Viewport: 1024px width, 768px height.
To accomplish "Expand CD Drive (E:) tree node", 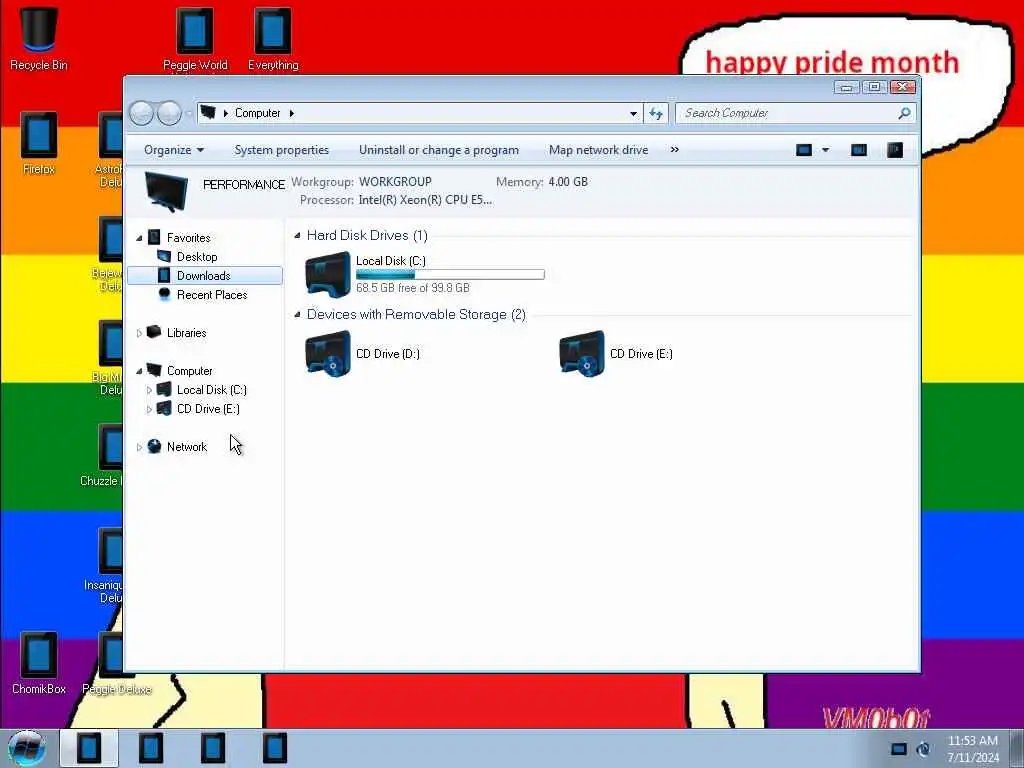I will 149,409.
